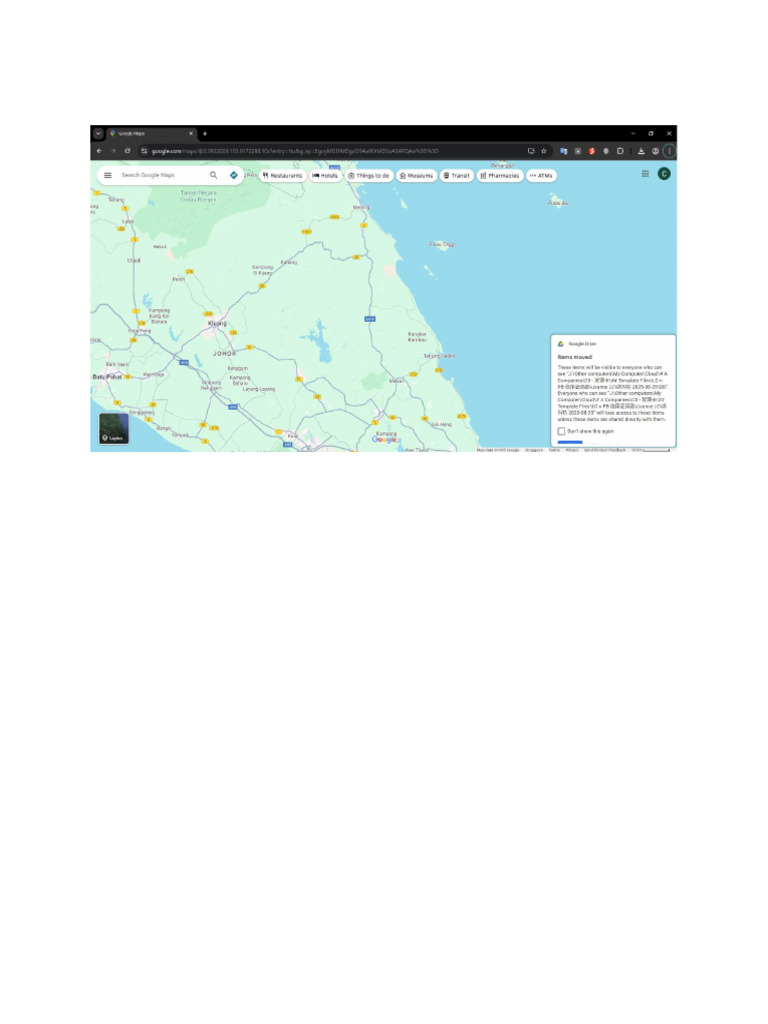Click the JOHOR state label
The image size is (768, 1024).
[225, 353]
